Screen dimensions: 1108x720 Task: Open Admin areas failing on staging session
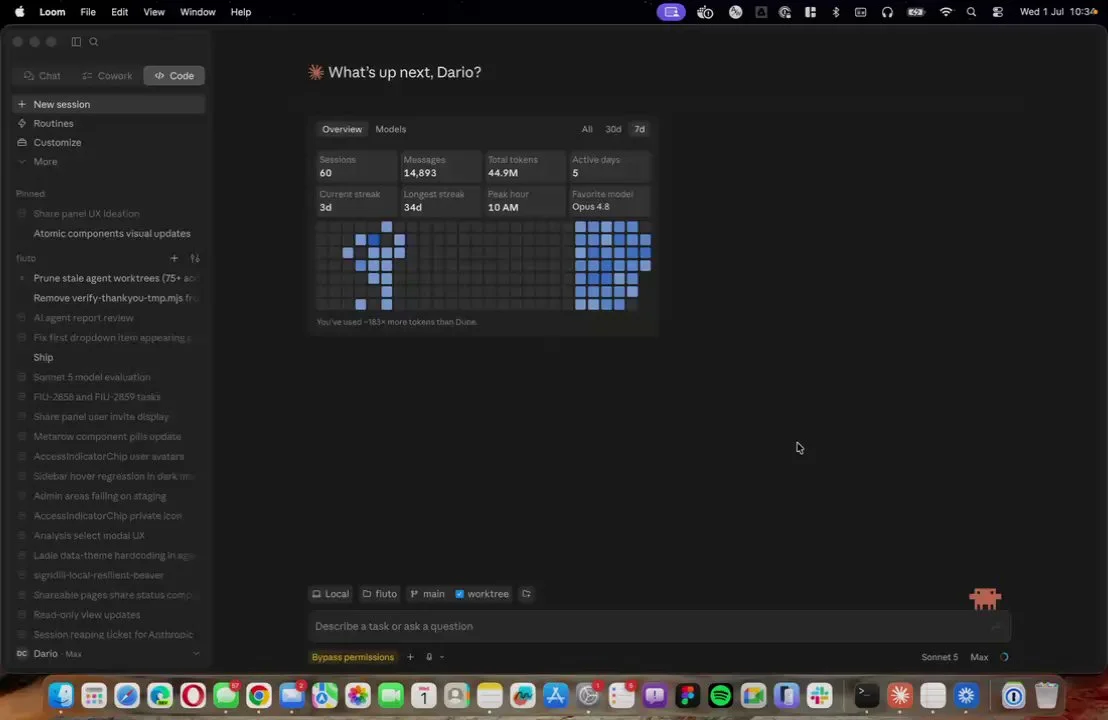[109, 496]
